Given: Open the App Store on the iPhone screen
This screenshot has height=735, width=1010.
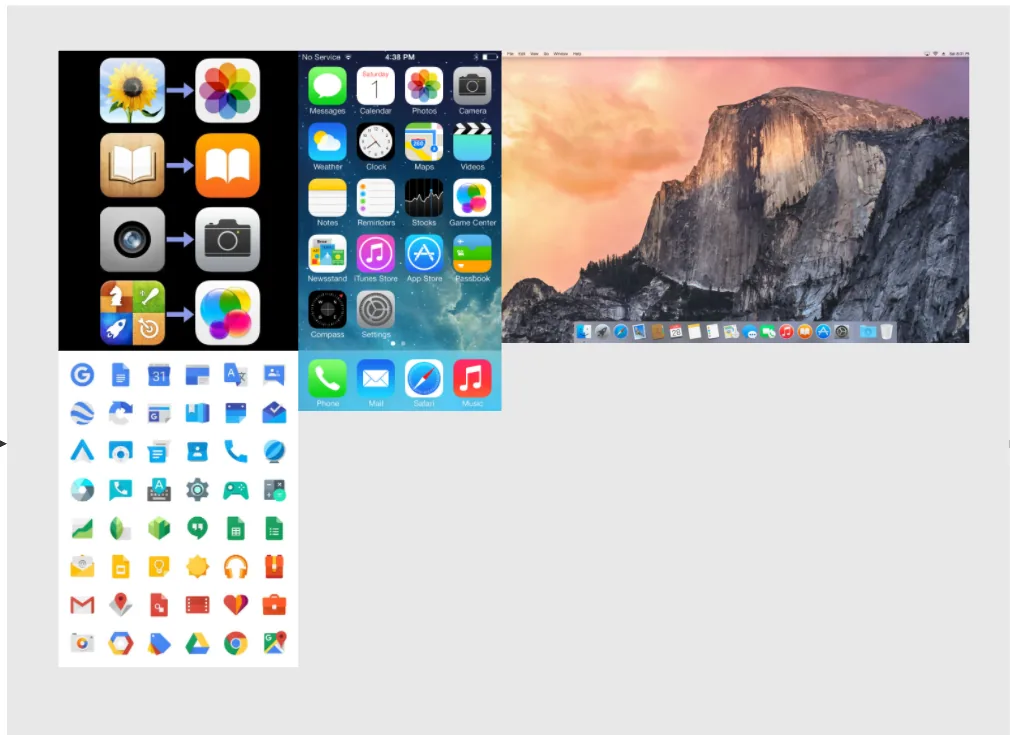Looking at the screenshot, I should (x=424, y=254).
